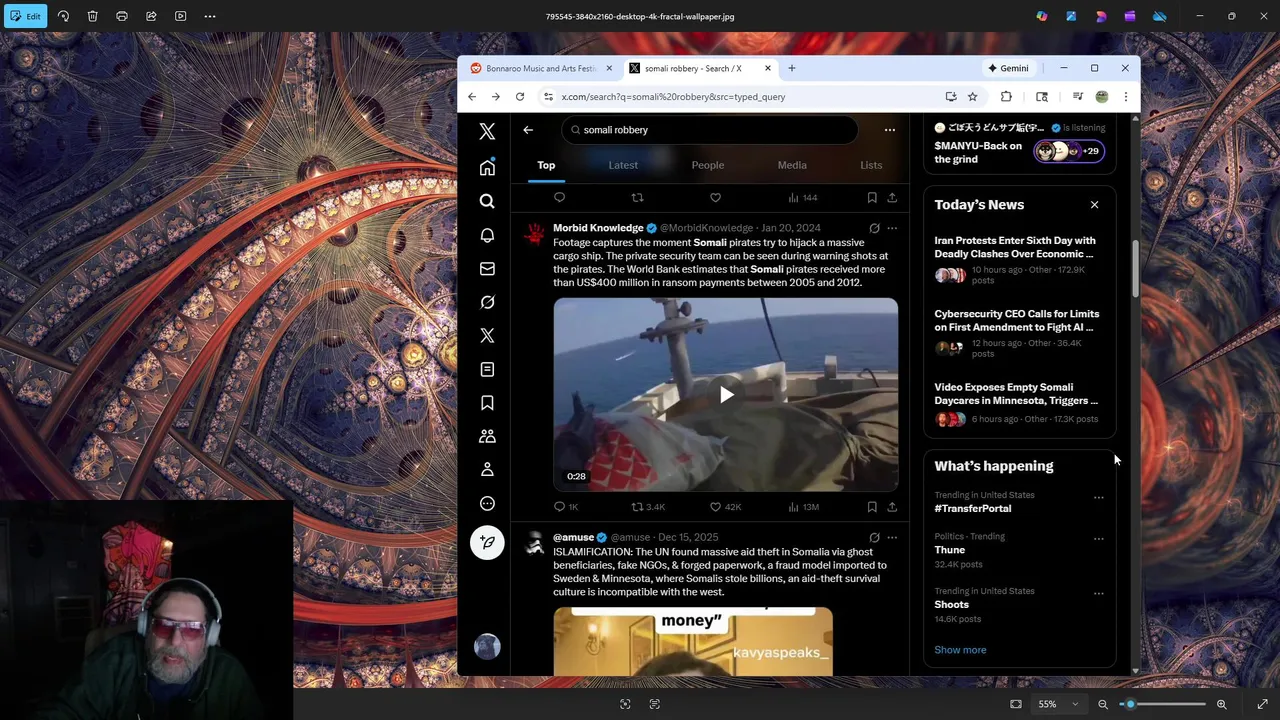The height and width of the screenshot is (720, 1280).
Task: Open X Bookmarks icon in sidebar
Action: point(487,402)
